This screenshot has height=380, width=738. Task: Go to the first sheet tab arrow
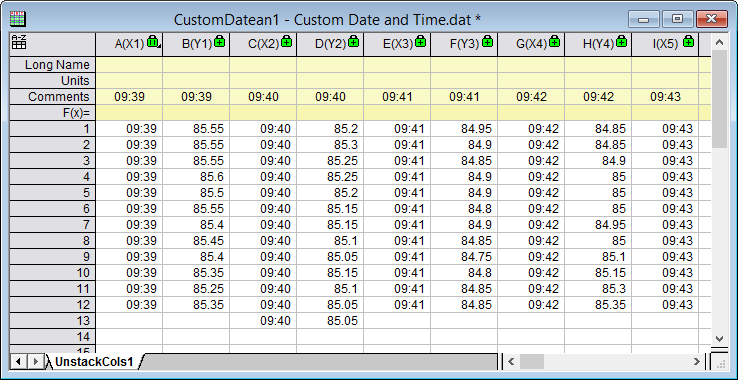click(18, 362)
